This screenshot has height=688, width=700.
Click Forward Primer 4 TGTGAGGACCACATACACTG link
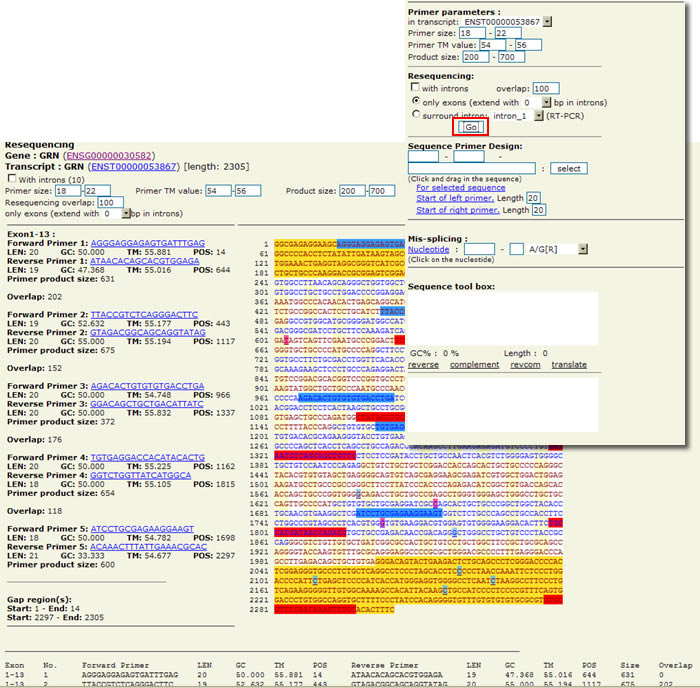148,457
